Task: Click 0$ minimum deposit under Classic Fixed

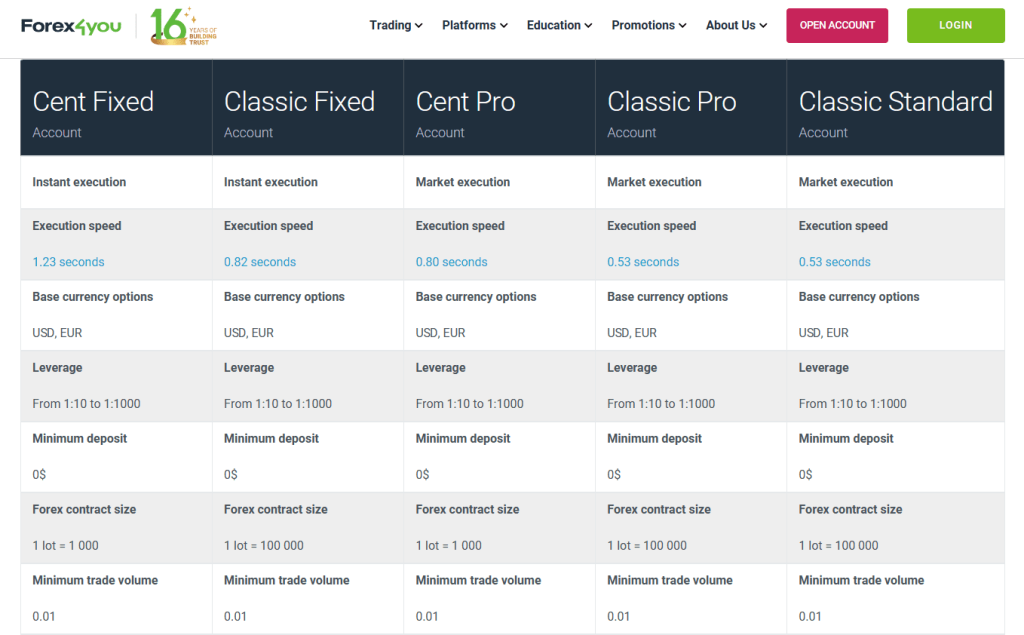Action: pos(231,475)
